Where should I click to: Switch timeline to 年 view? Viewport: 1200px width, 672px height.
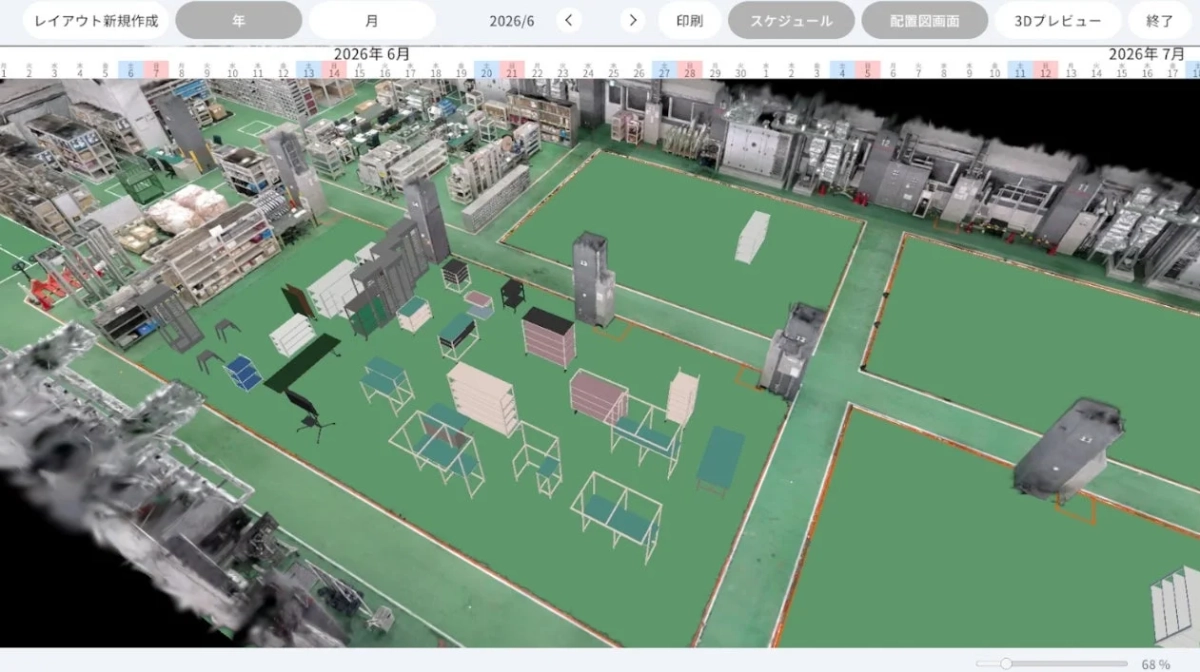click(239, 20)
